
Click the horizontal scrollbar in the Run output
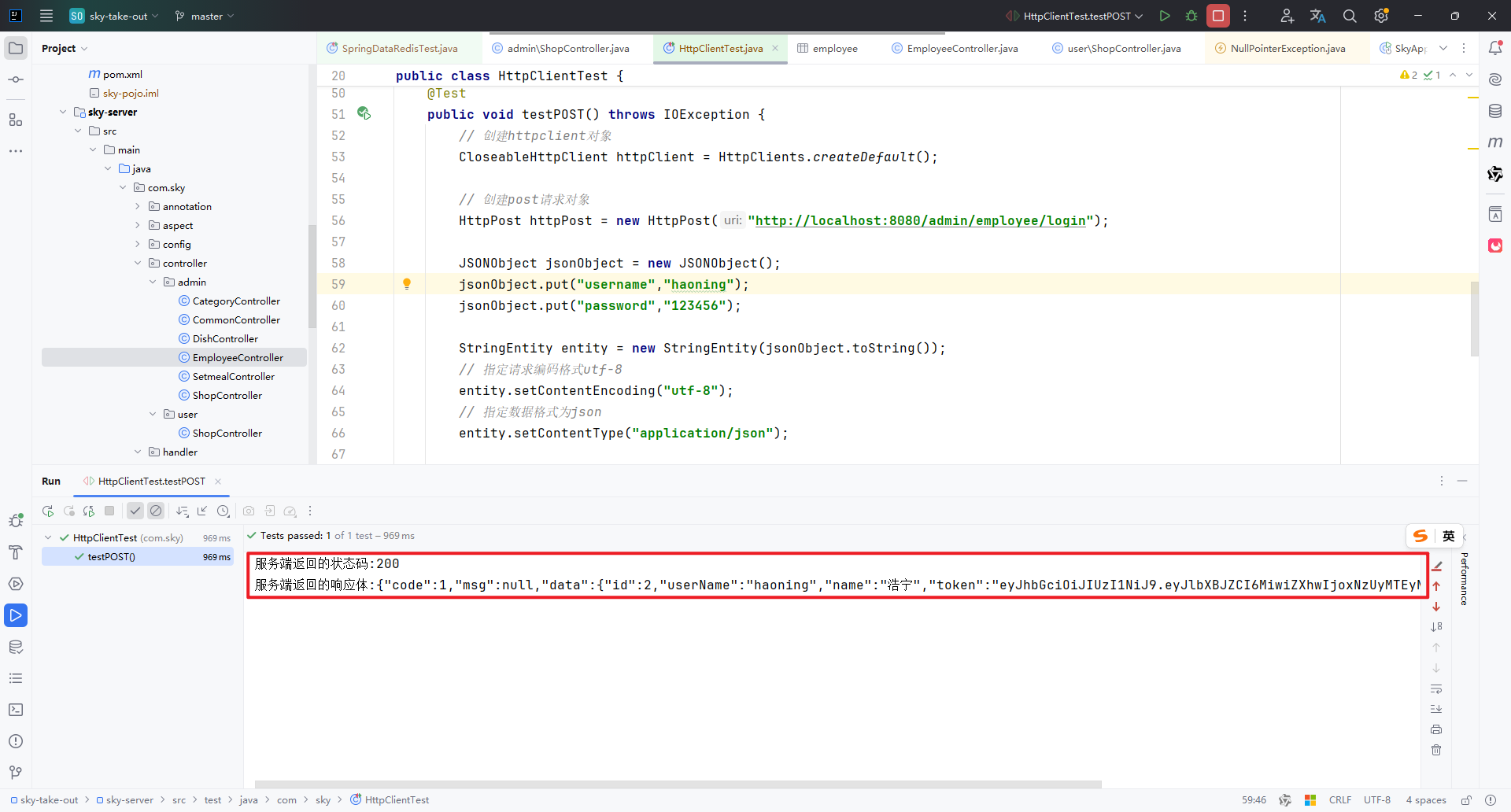pos(677,784)
